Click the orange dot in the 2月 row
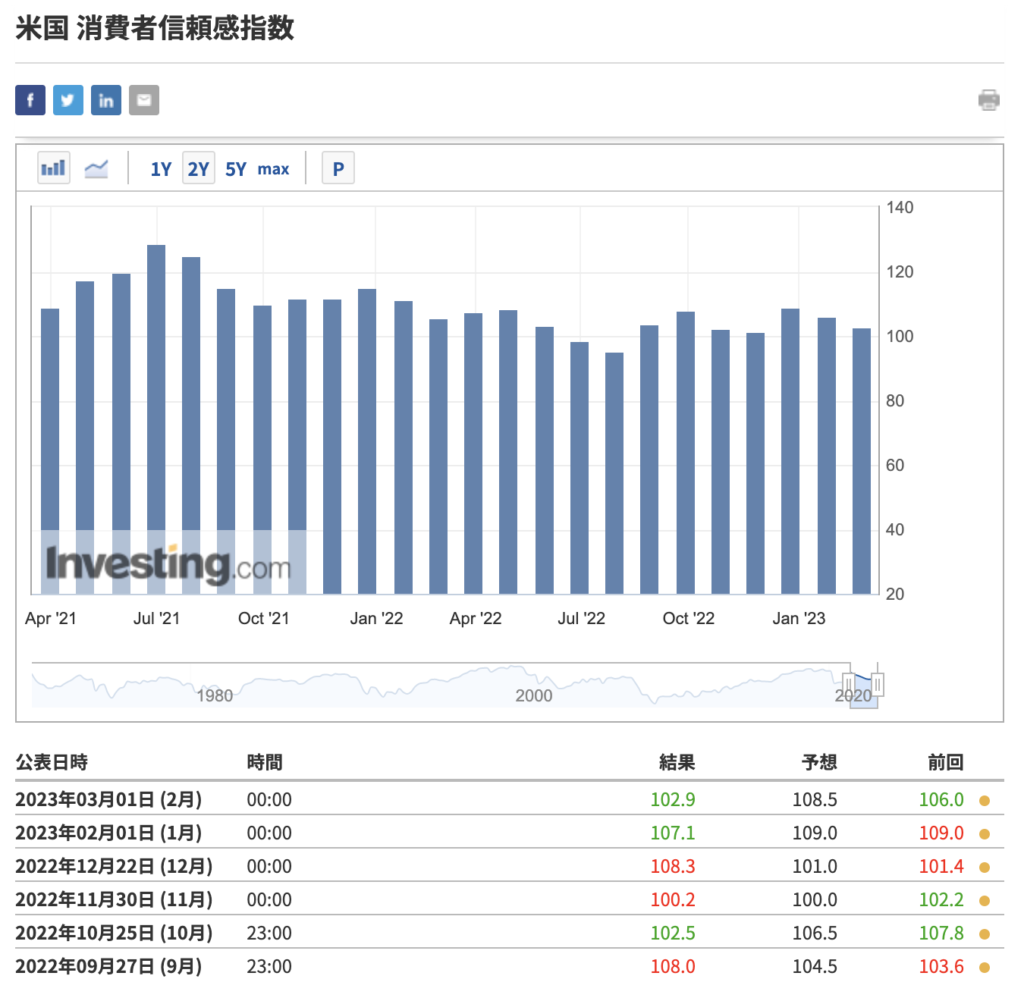Viewport: 1024px width, 1001px height. point(984,801)
